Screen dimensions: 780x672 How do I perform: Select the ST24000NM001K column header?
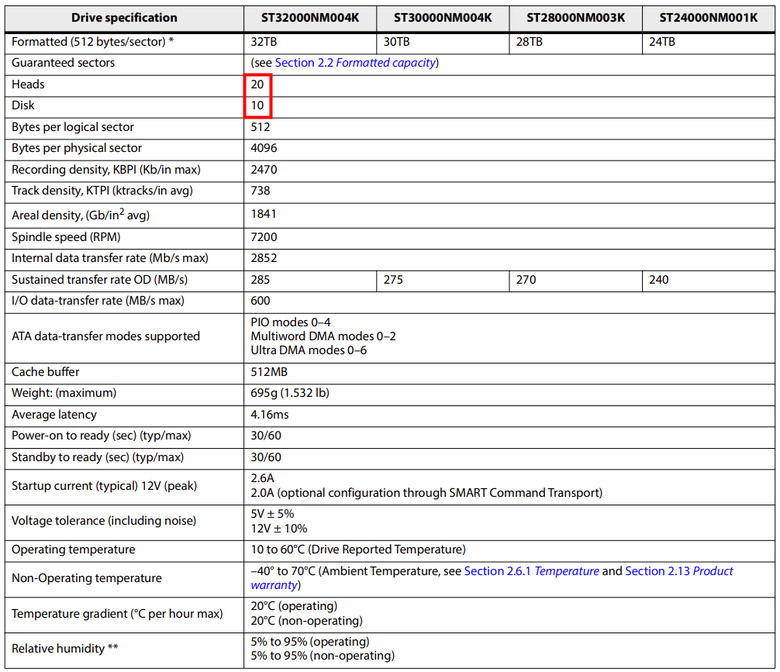coord(708,18)
